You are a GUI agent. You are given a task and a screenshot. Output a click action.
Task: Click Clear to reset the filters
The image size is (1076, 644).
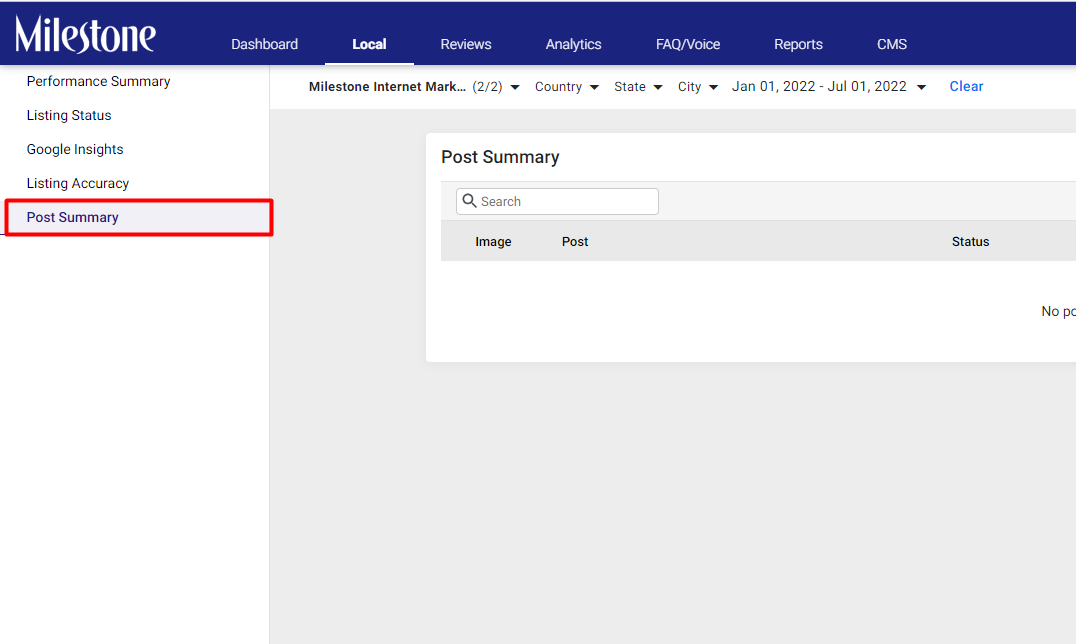(966, 87)
